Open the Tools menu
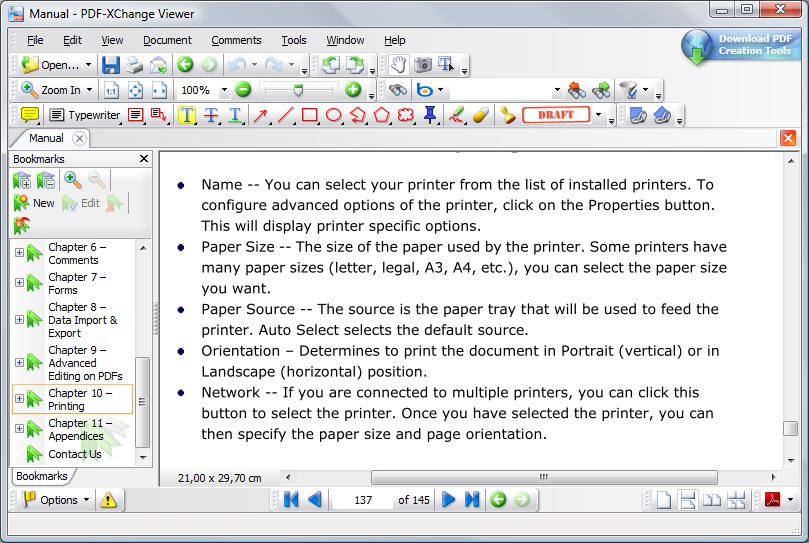Image resolution: width=809 pixels, height=543 pixels. [294, 40]
